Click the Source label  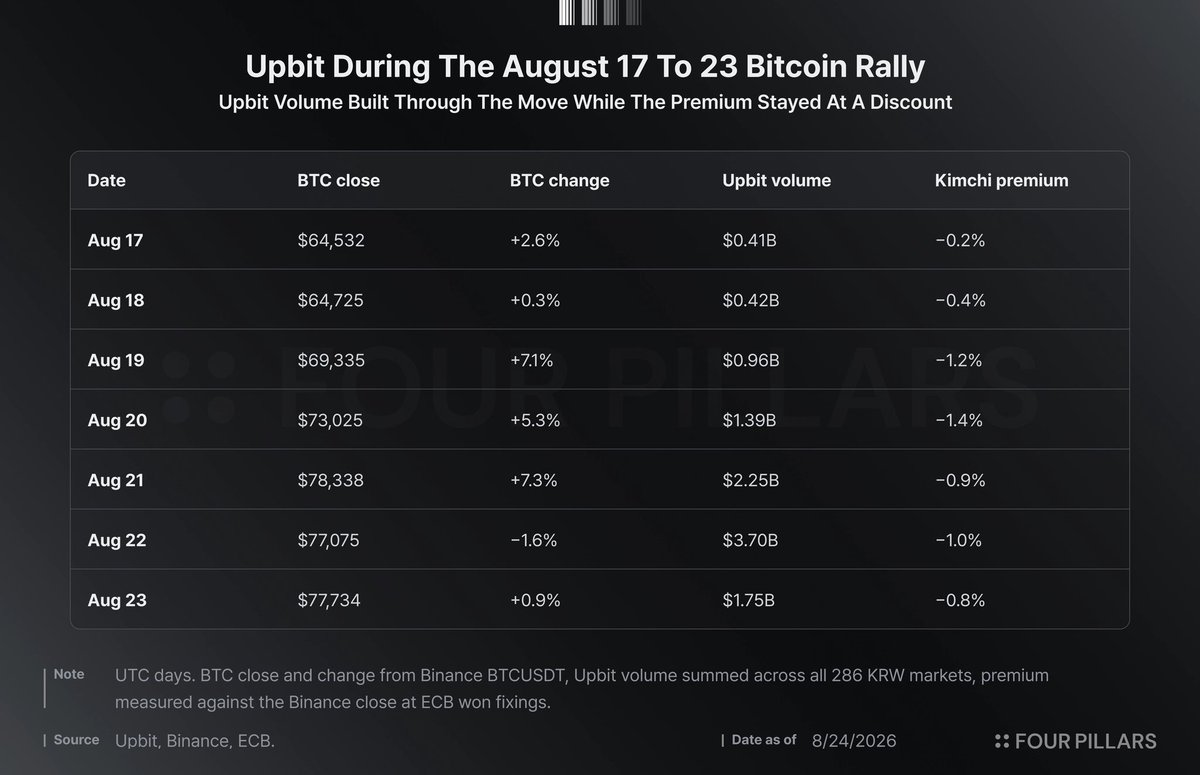tap(76, 740)
